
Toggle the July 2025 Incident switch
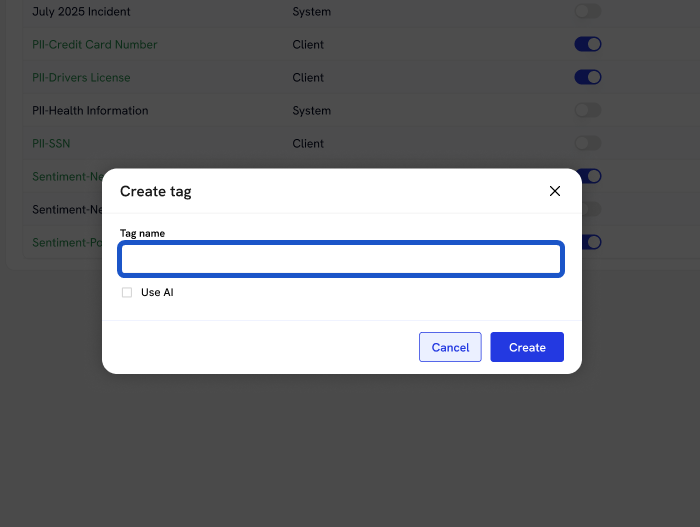(x=588, y=12)
